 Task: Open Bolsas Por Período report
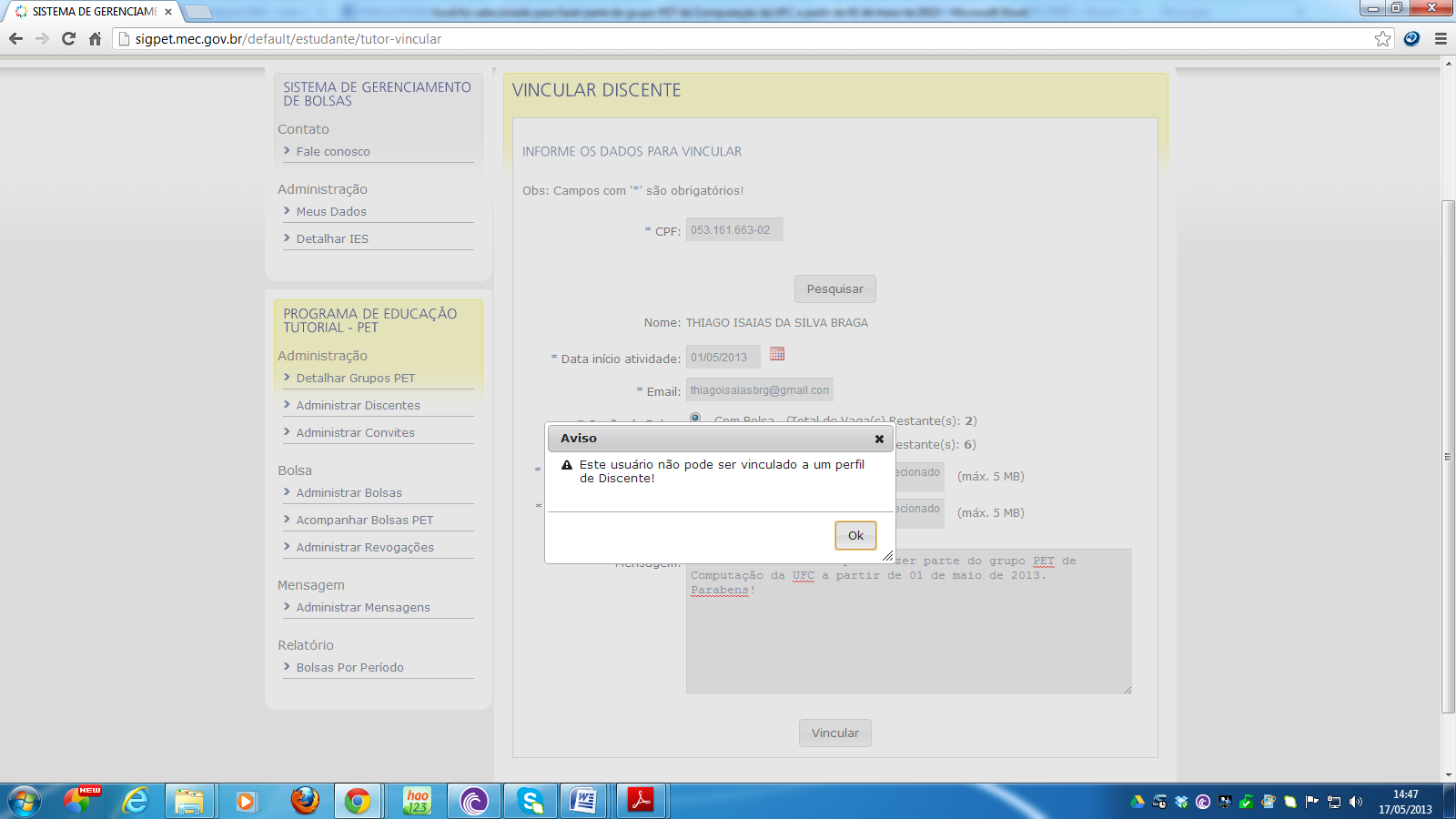(350, 668)
